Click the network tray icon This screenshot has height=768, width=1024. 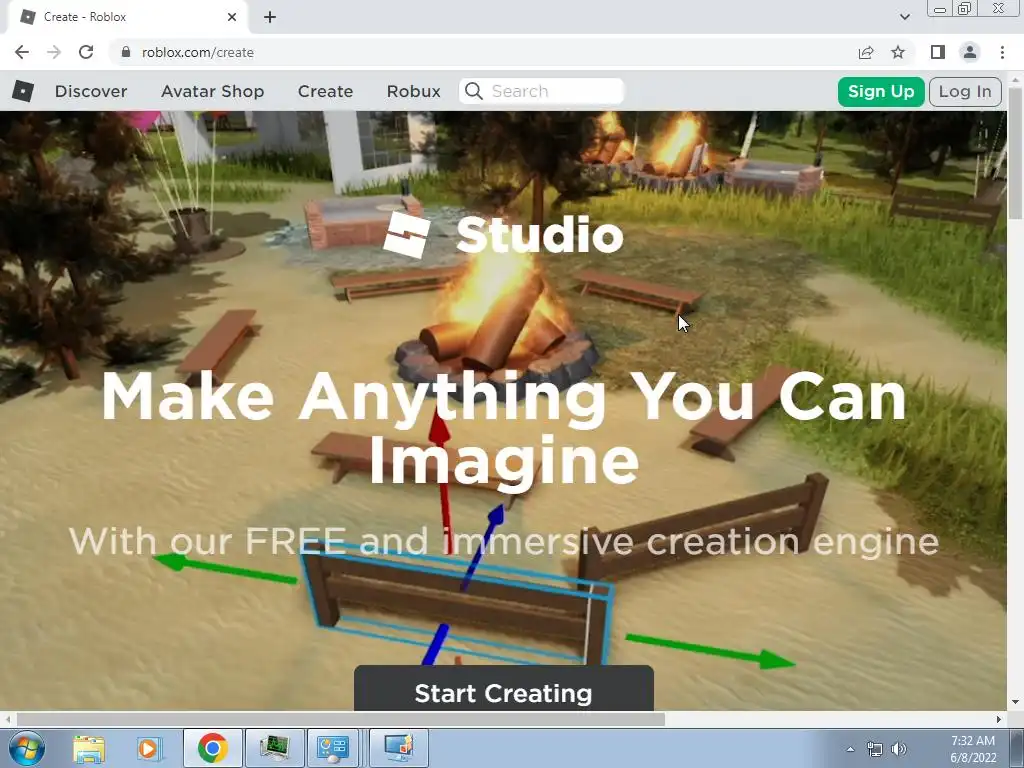click(874, 749)
